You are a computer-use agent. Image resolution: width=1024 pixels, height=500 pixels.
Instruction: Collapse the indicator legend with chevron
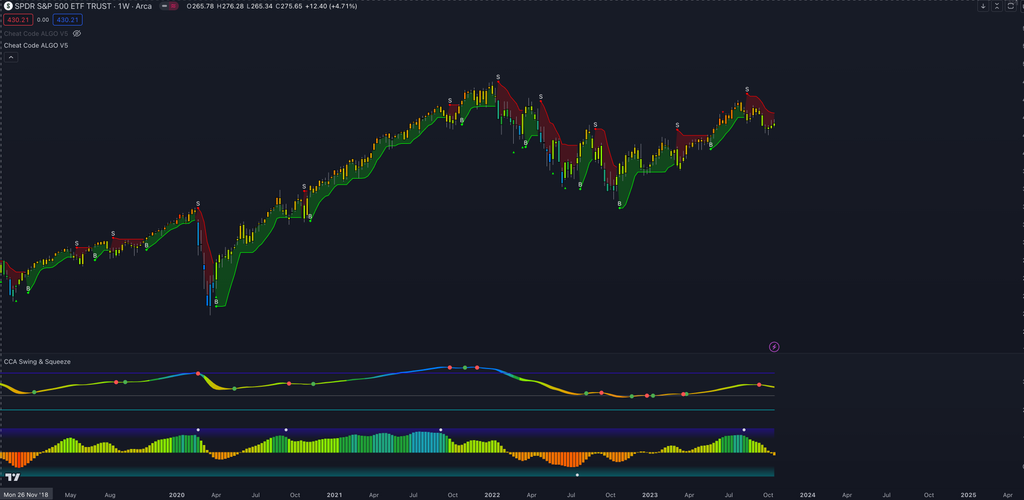[11, 57]
